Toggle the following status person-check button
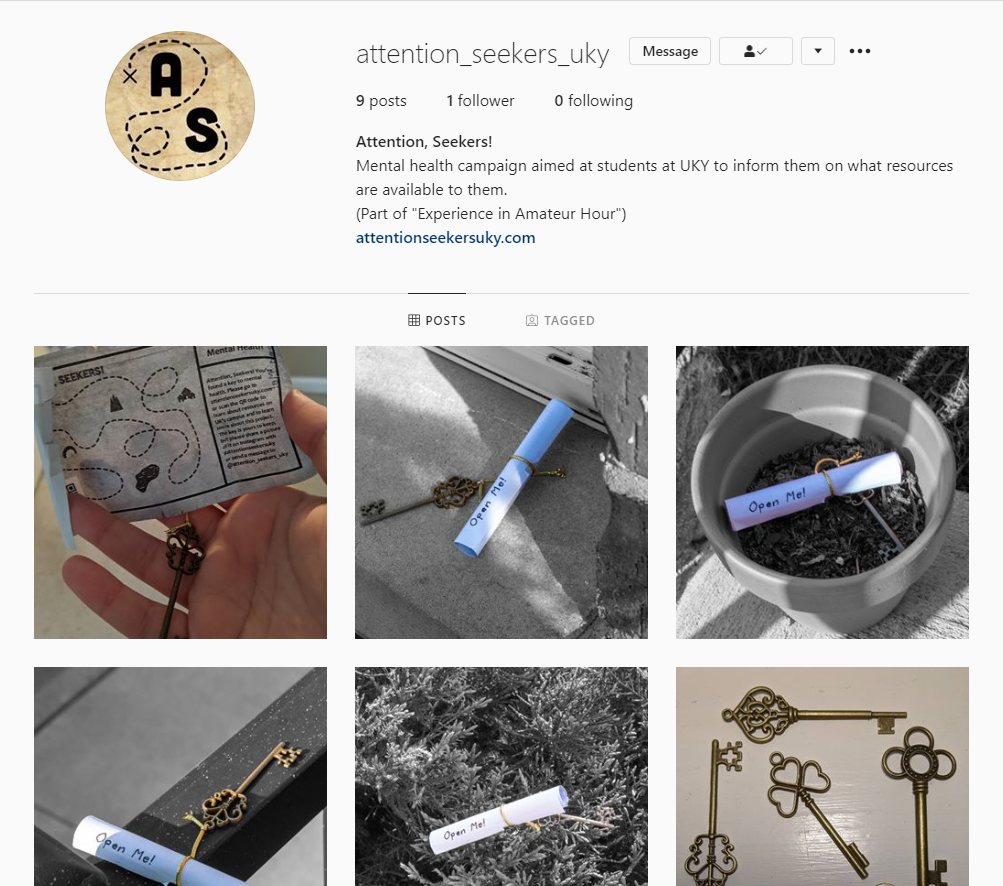The height and width of the screenshot is (886, 1003). [755, 51]
